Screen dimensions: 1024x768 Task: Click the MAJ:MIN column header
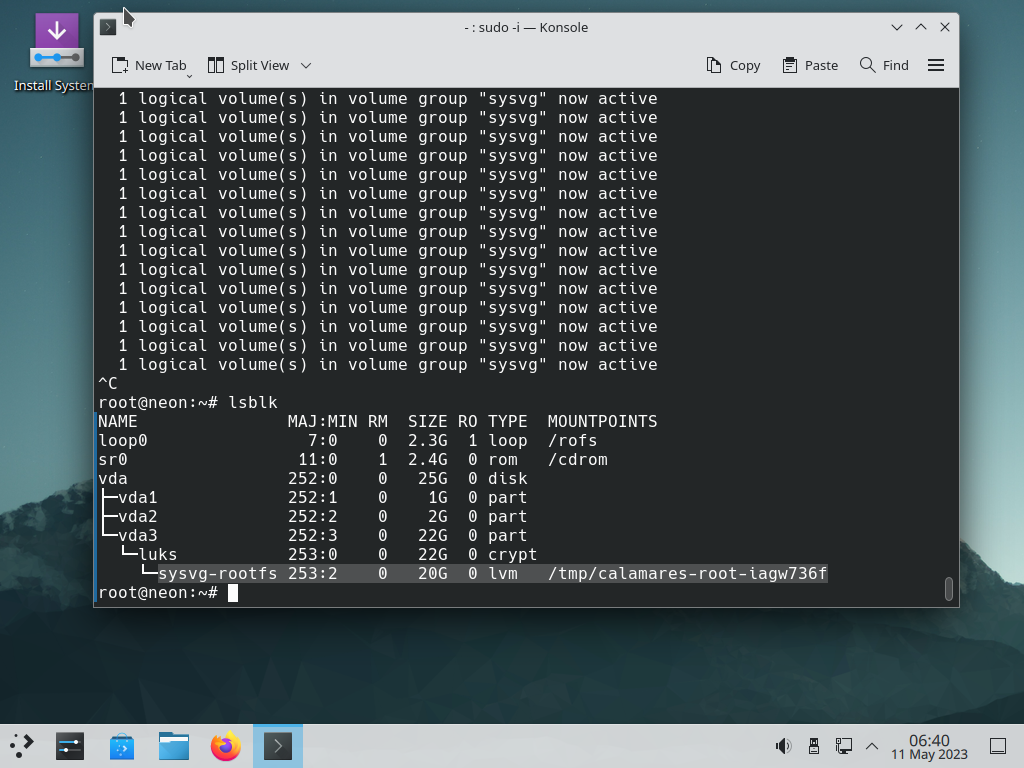[323, 422]
